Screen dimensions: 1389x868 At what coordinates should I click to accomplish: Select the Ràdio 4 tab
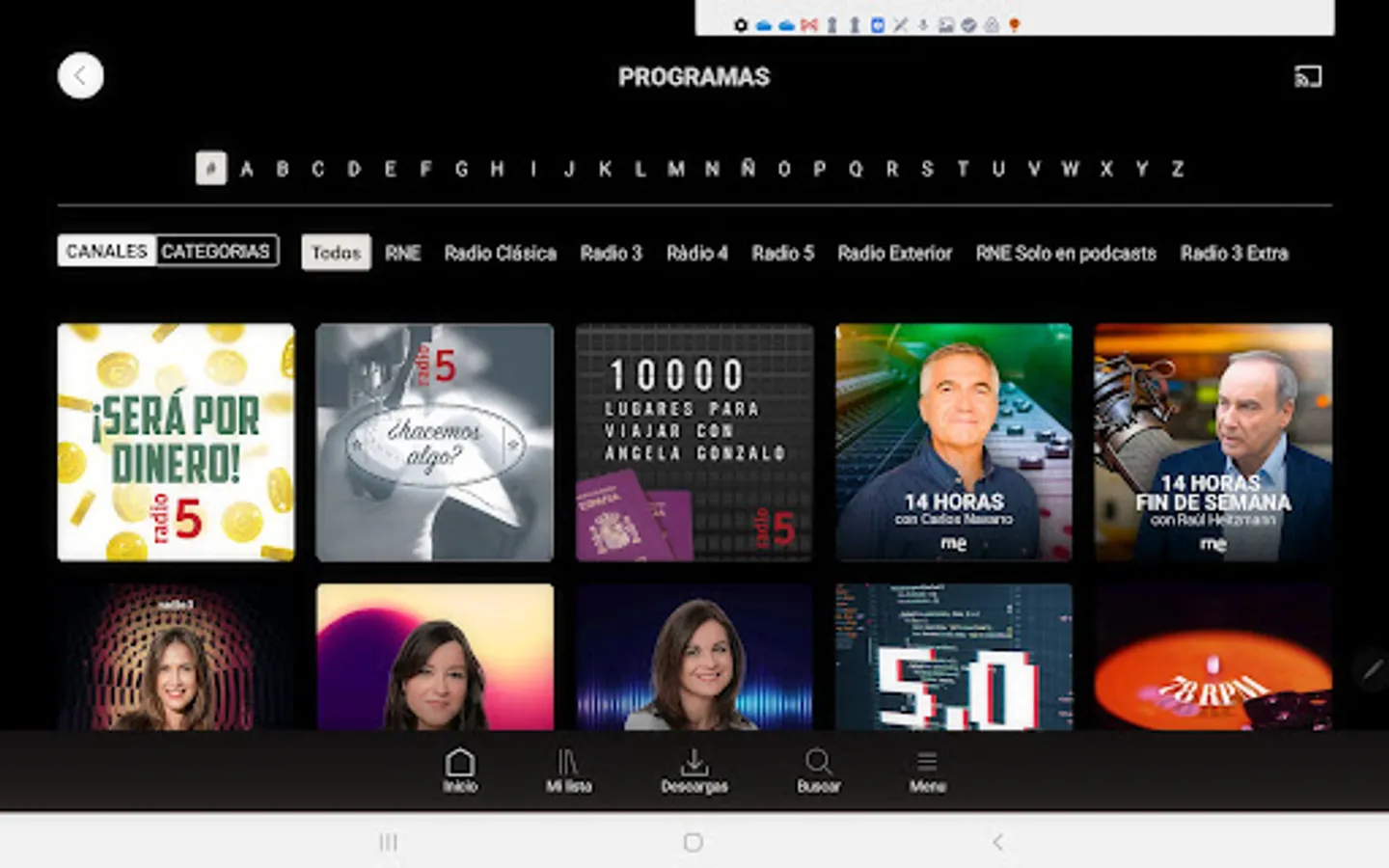click(696, 253)
